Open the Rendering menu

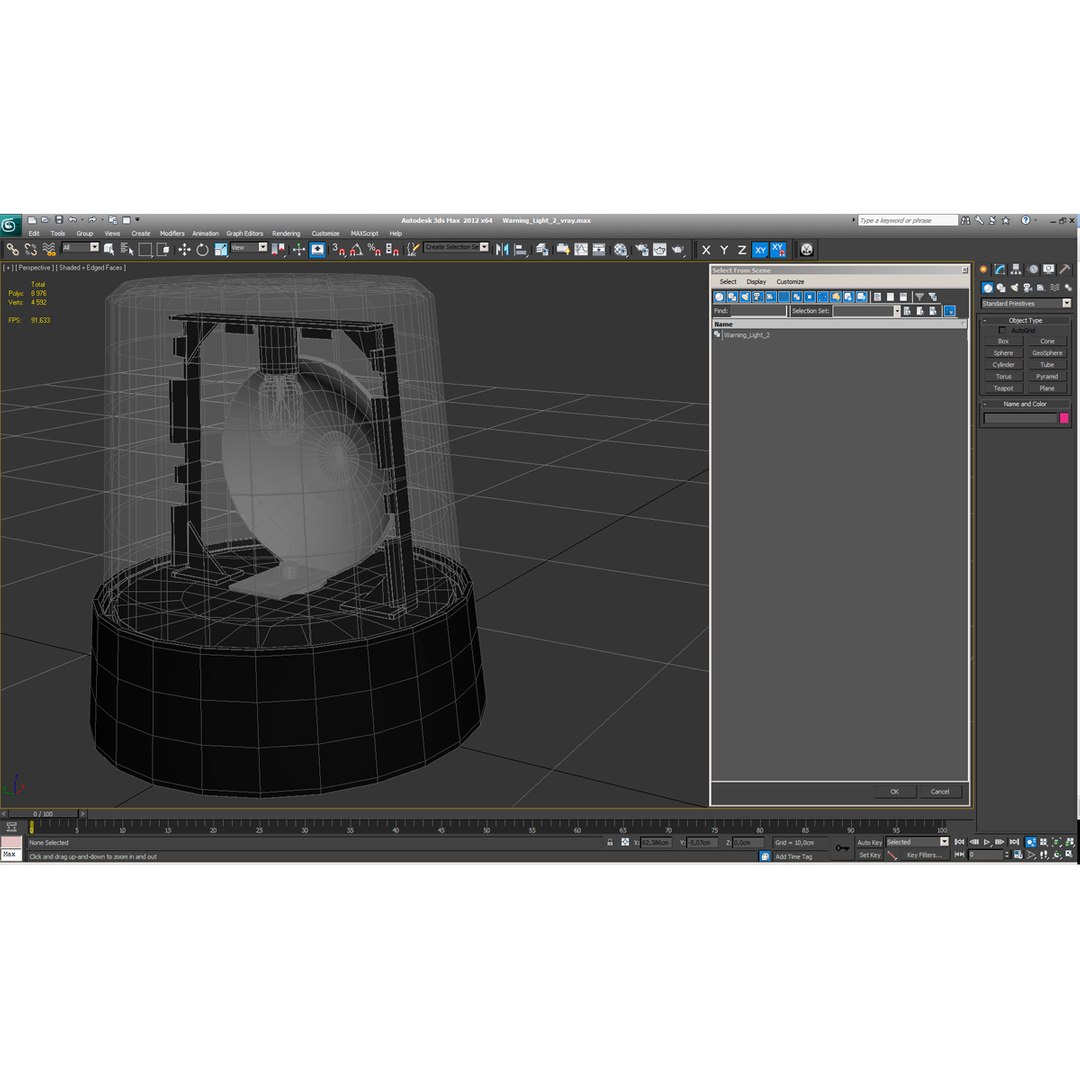pos(286,233)
